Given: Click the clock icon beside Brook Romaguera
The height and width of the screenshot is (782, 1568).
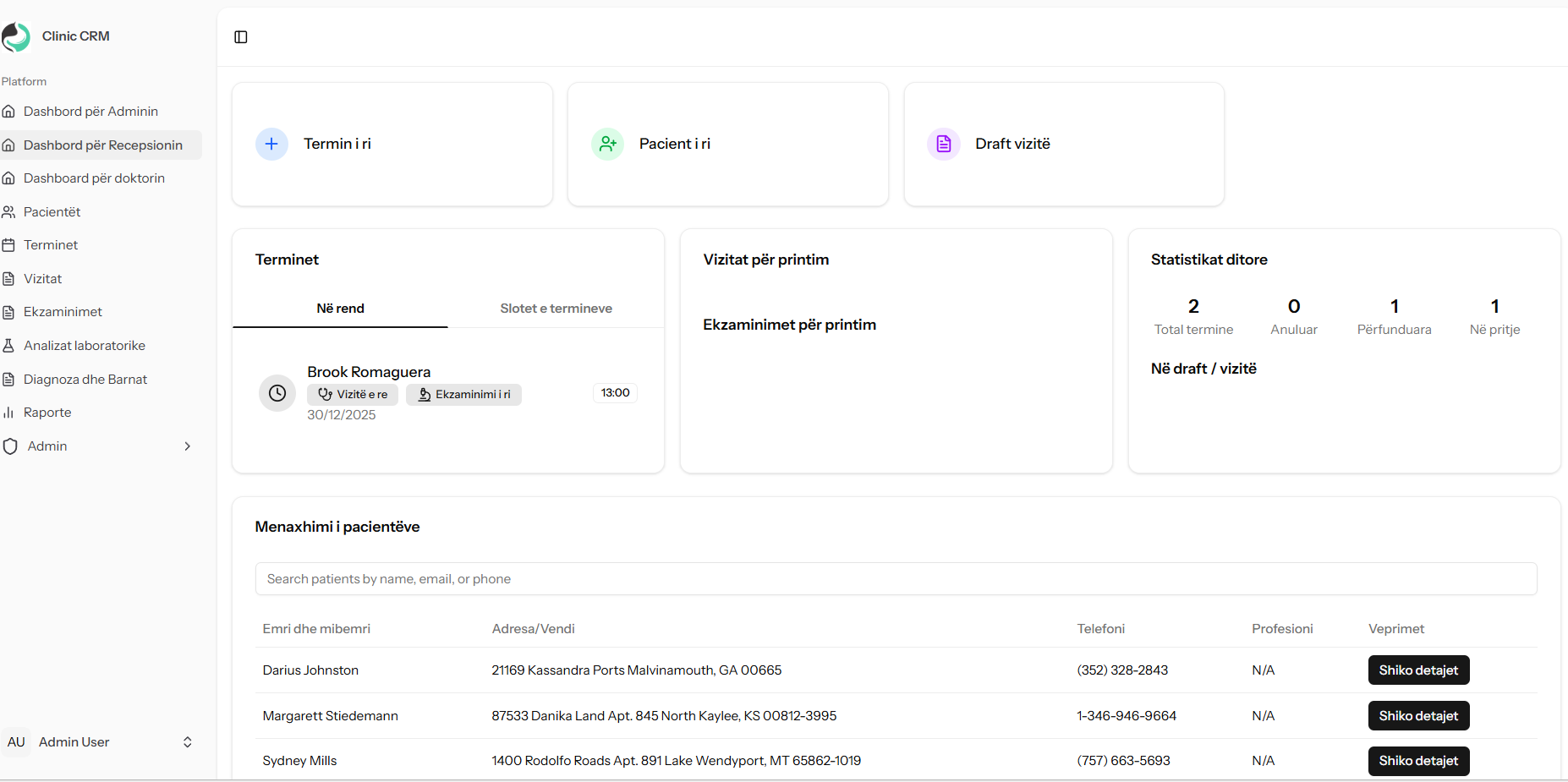Looking at the screenshot, I should [x=277, y=393].
